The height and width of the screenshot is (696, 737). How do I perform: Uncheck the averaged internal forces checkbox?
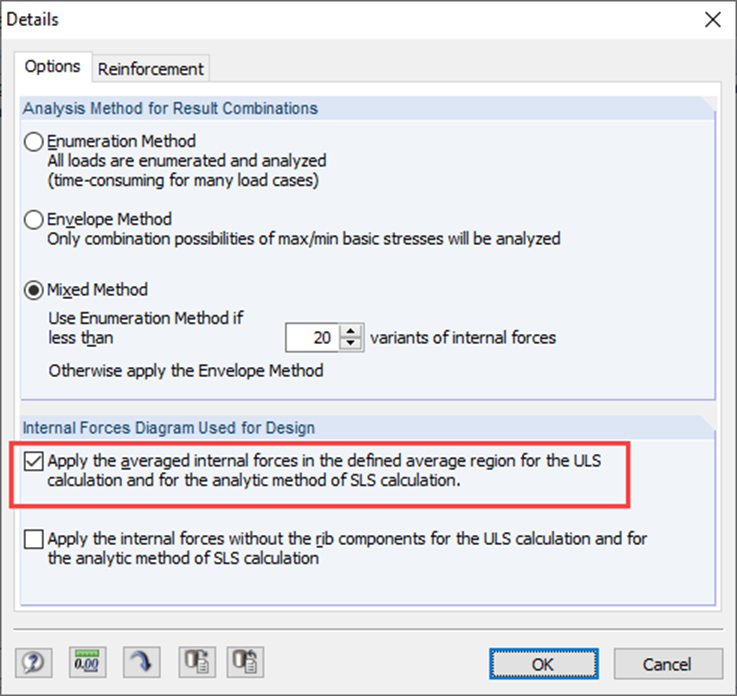(x=34, y=461)
